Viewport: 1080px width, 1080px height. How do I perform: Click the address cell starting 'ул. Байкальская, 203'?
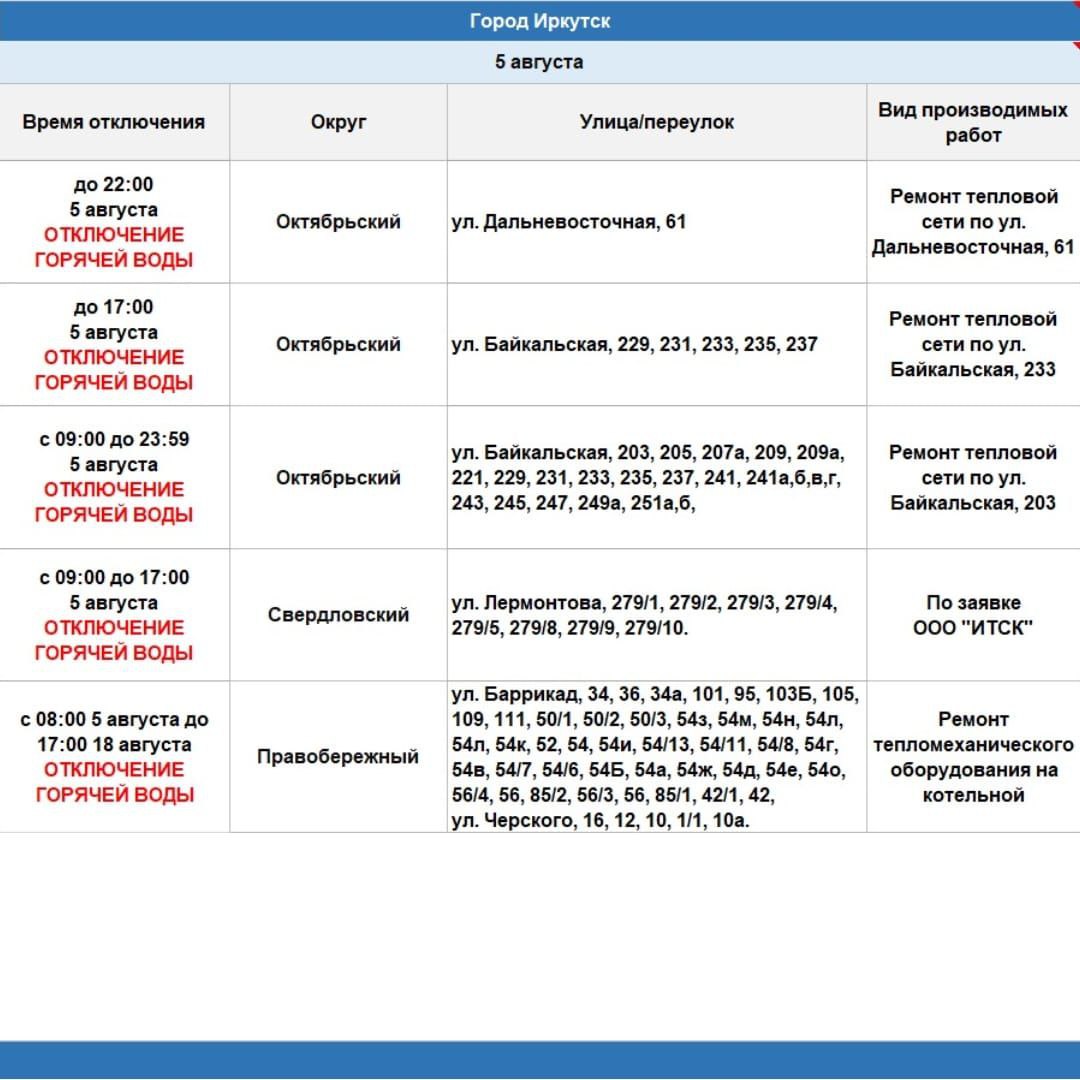tap(656, 478)
